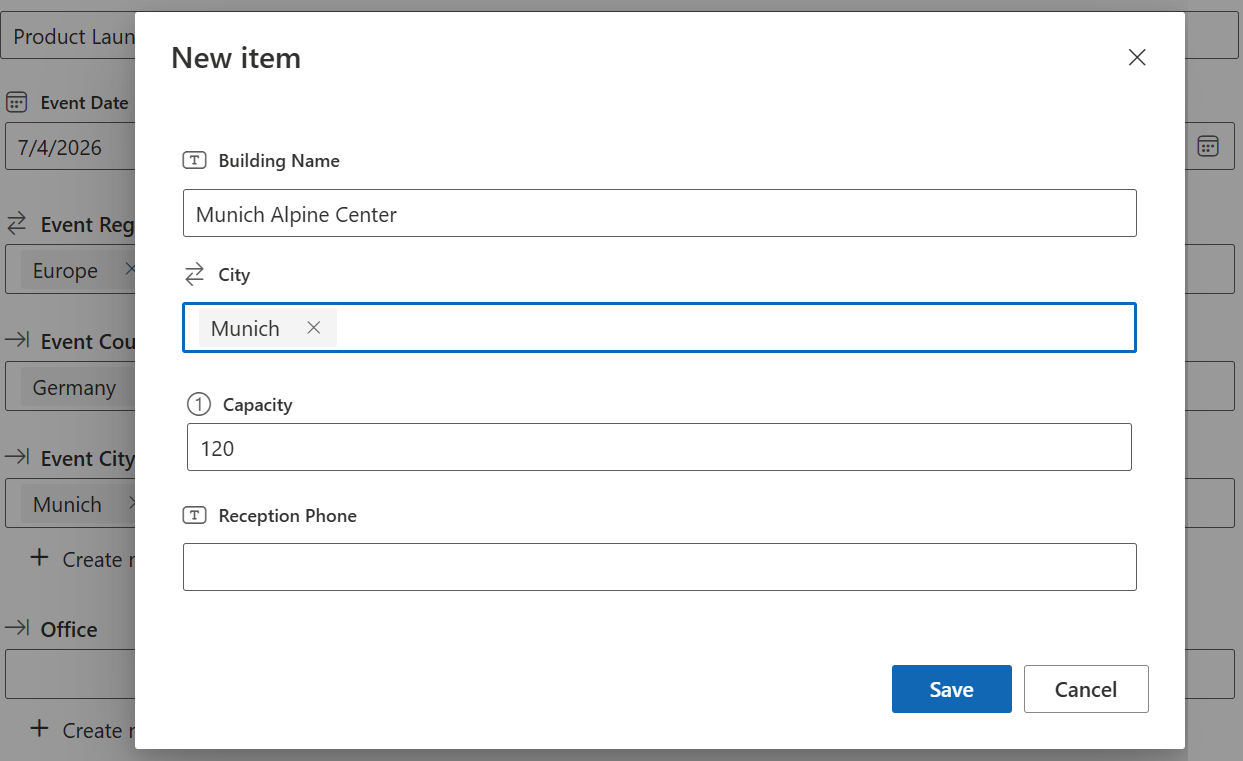Click into the Capacity number field
This screenshot has width=1243, height=761.
pyautogui.click(x=659, y=448)
